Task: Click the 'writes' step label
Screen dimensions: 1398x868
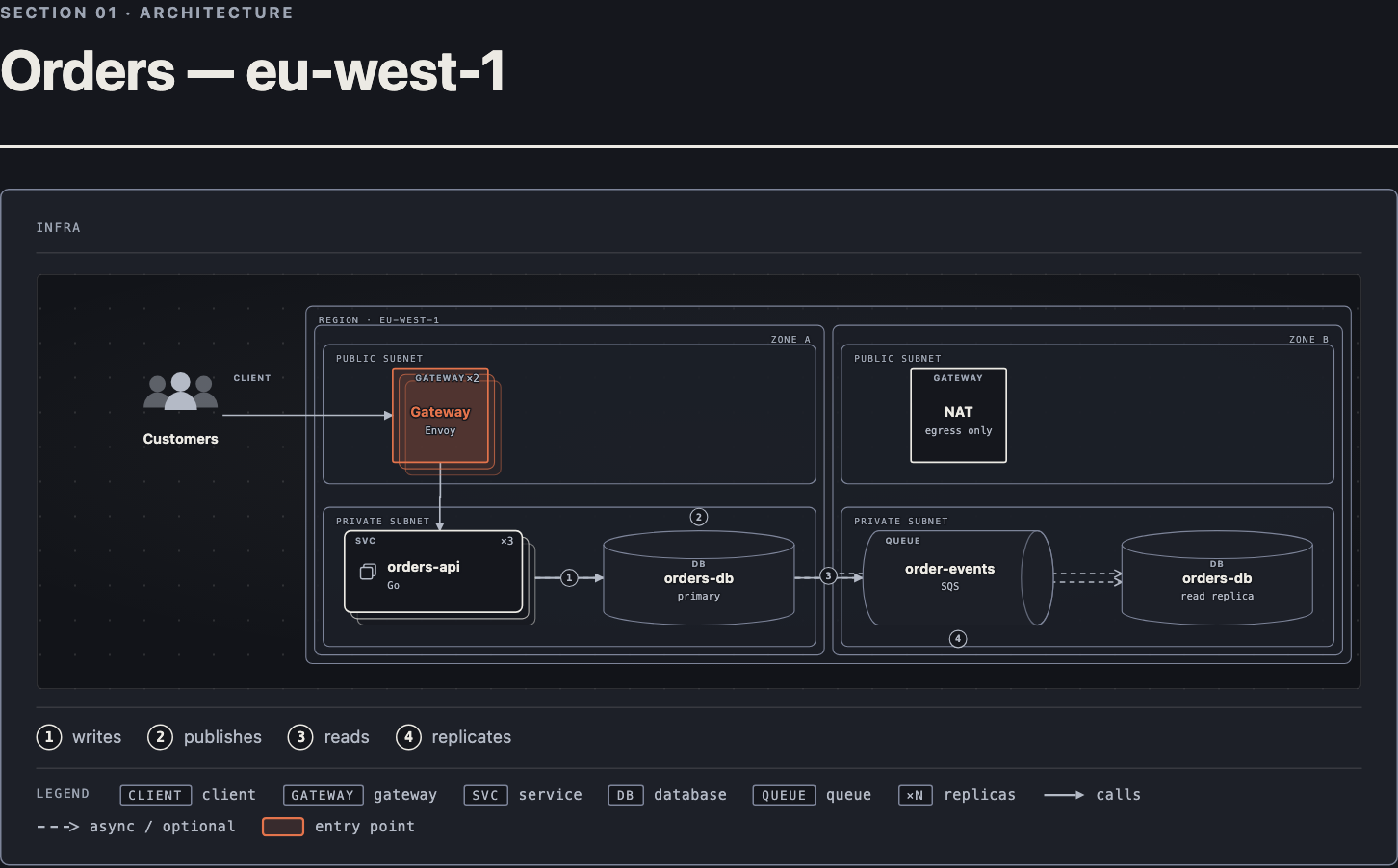Action: [x=97, y=737]
